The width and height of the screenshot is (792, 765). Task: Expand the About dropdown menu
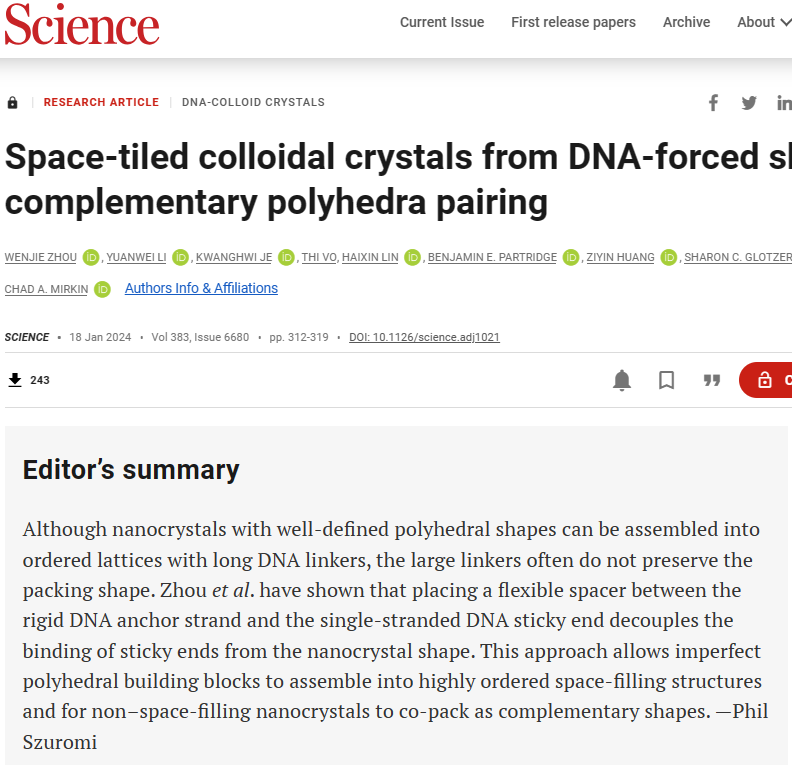pyautogui.click(x=762, y=22)
